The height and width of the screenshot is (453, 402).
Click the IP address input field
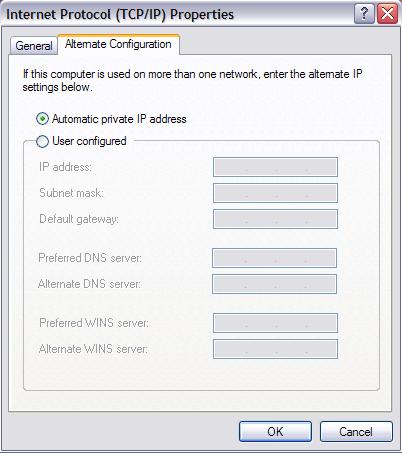(275, 167)
